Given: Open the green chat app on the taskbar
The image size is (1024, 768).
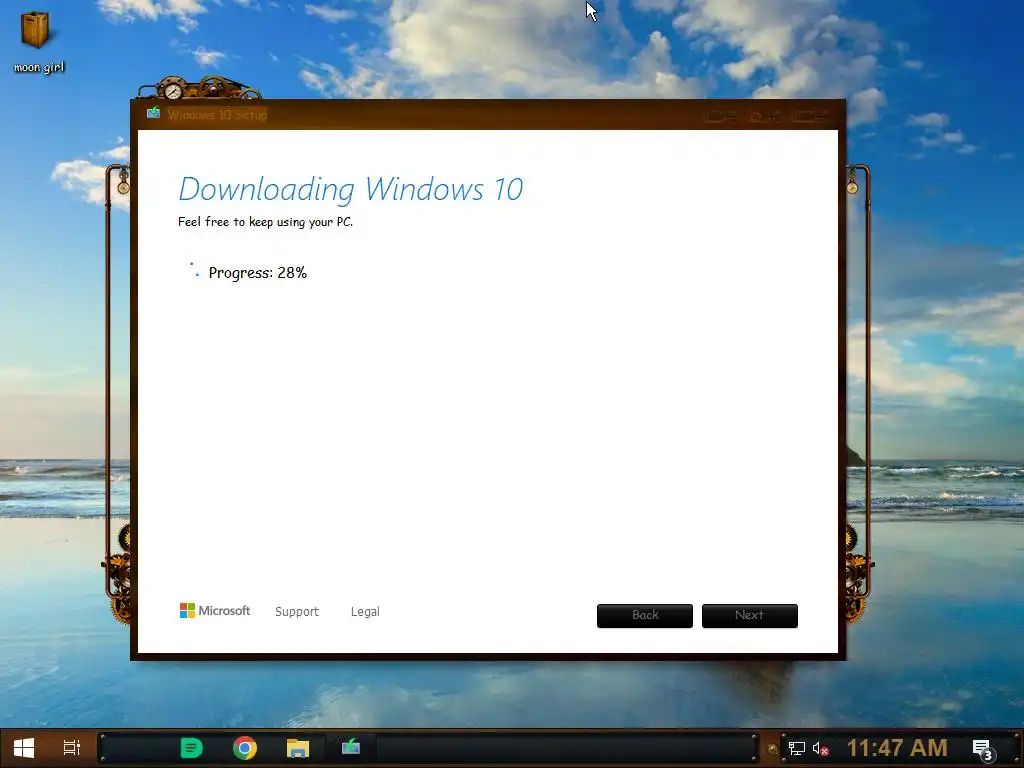Looking at the screenshot, I should coord(191,748).
